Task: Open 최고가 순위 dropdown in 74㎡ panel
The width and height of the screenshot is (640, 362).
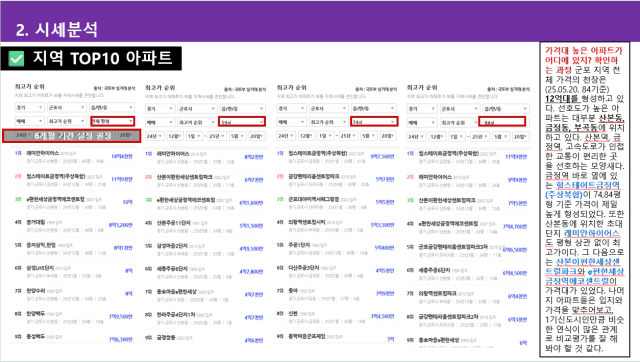Action: (x=328, y=122)
